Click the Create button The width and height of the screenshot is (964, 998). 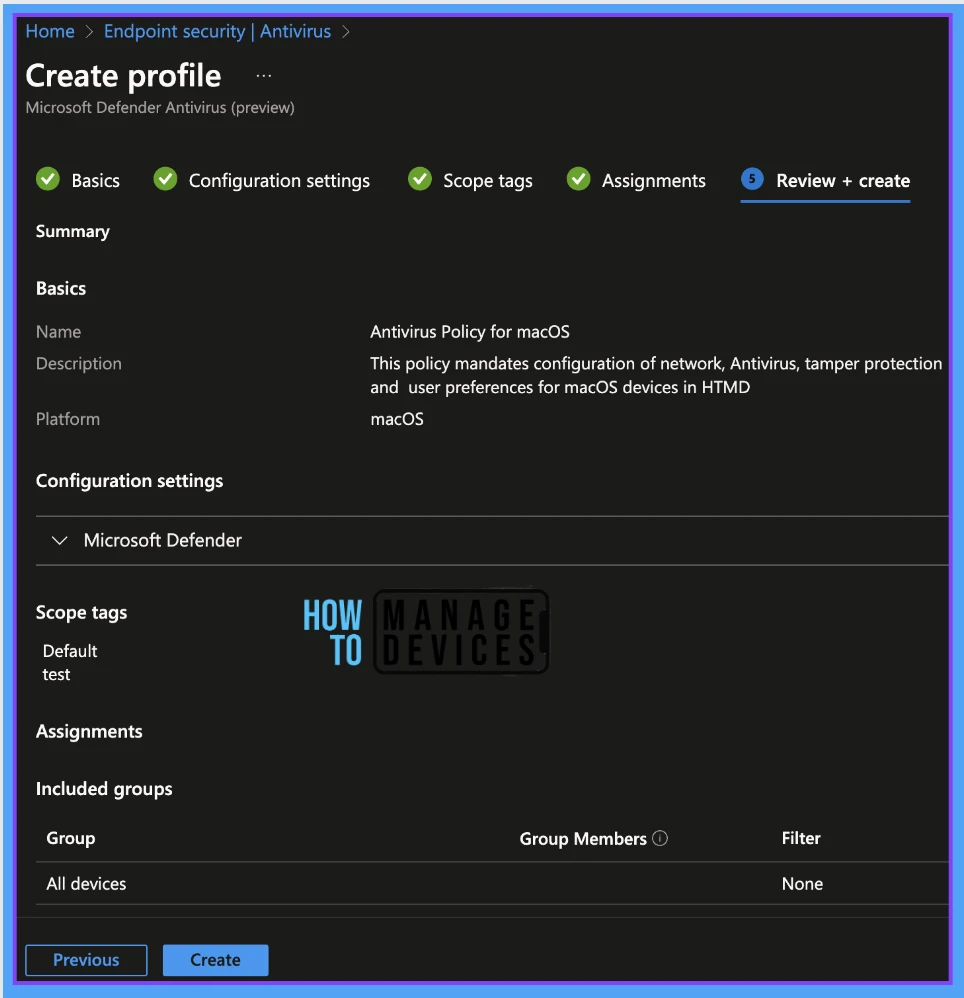click(x=215, y=960)
